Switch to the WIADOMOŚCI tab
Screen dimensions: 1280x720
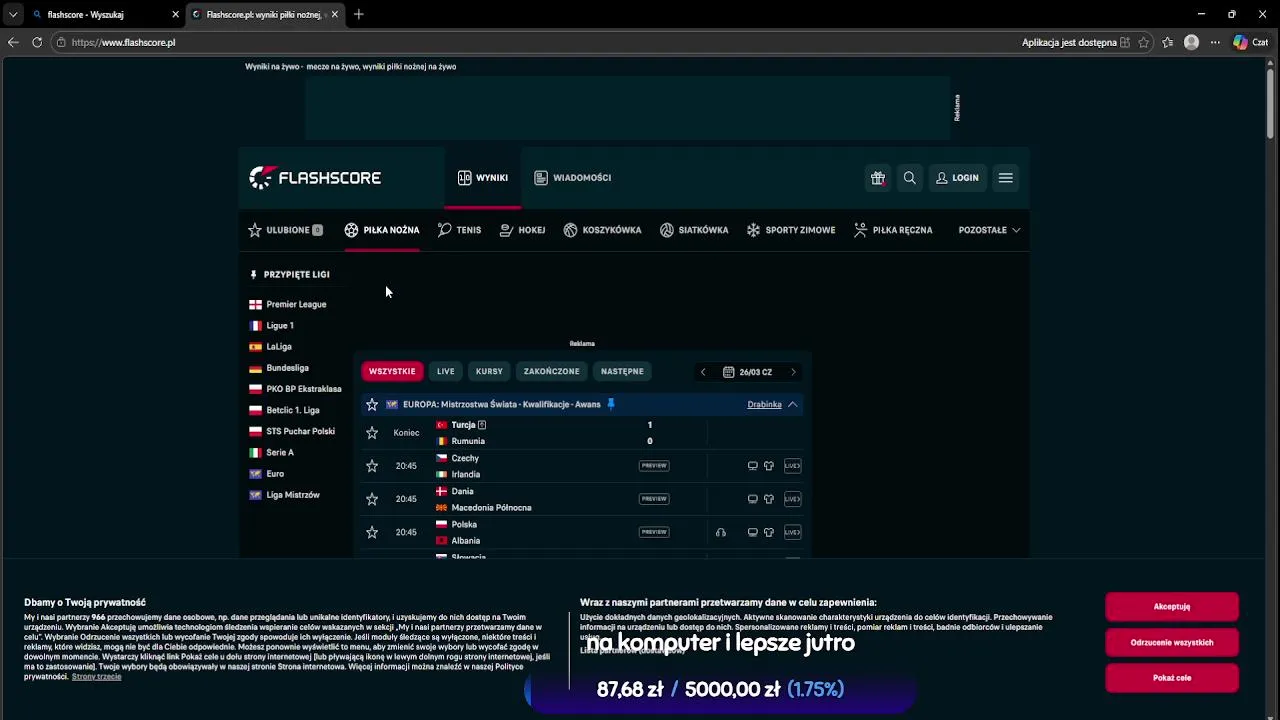pyautogui.click(x=573, y=178)
